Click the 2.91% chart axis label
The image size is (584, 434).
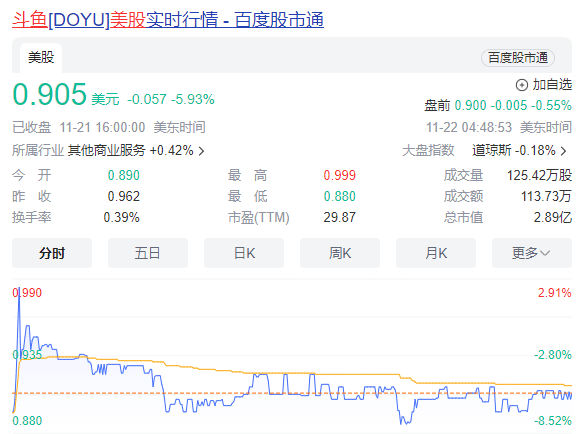(555, 293)
